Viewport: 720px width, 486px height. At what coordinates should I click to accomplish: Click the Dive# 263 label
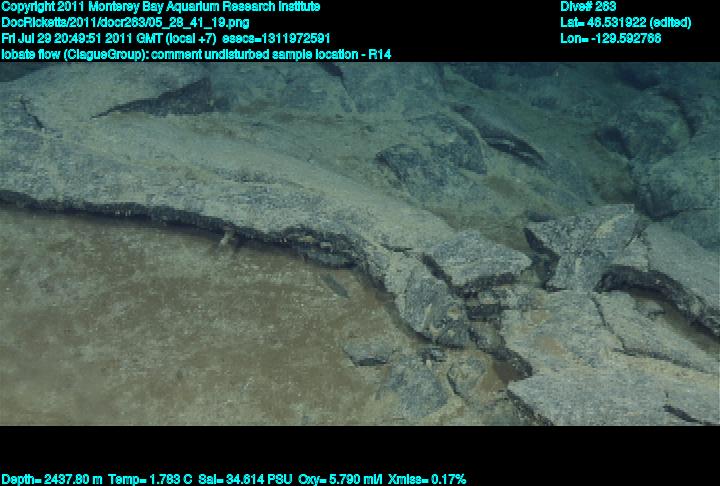(x=588, y=7)
